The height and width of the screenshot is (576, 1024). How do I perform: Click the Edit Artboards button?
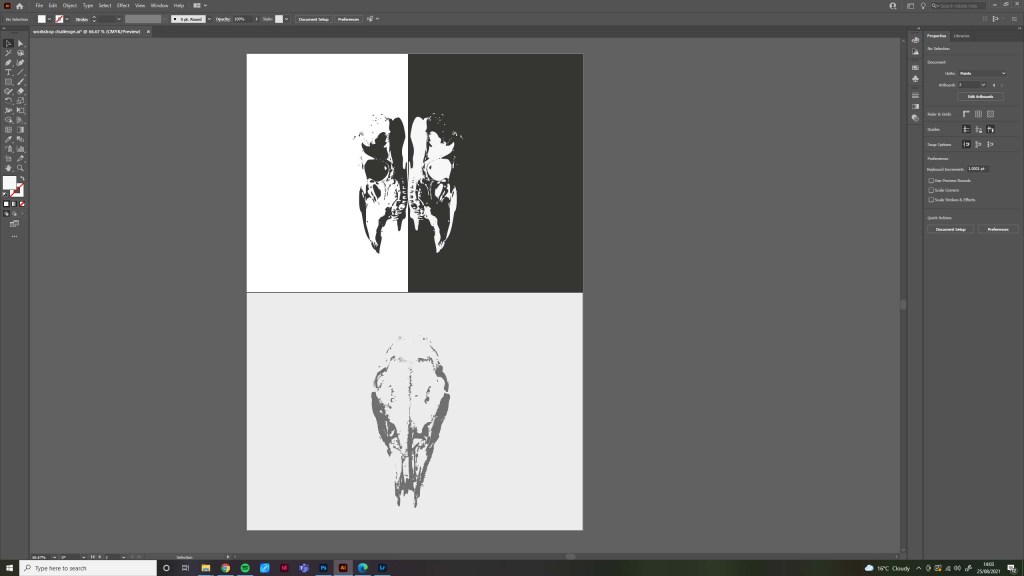[979, 97]
